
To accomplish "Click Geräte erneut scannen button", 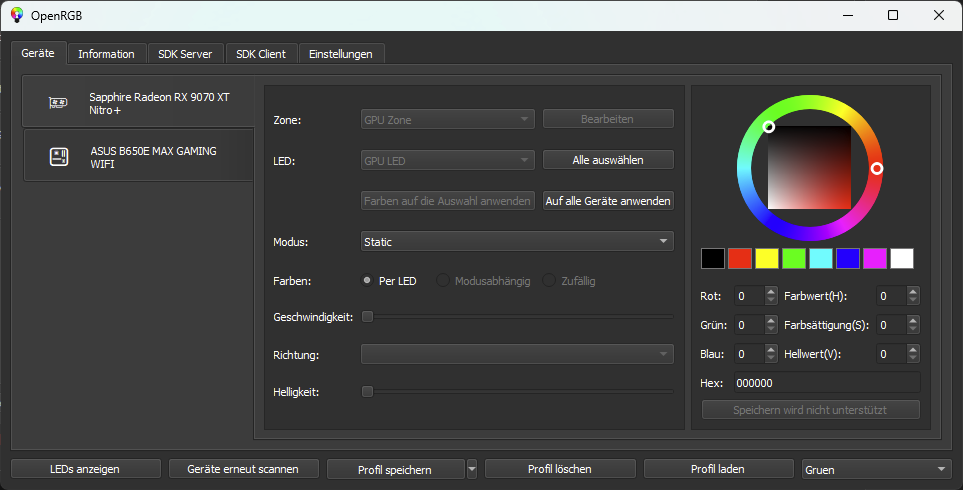I will [x=243, y=469].
